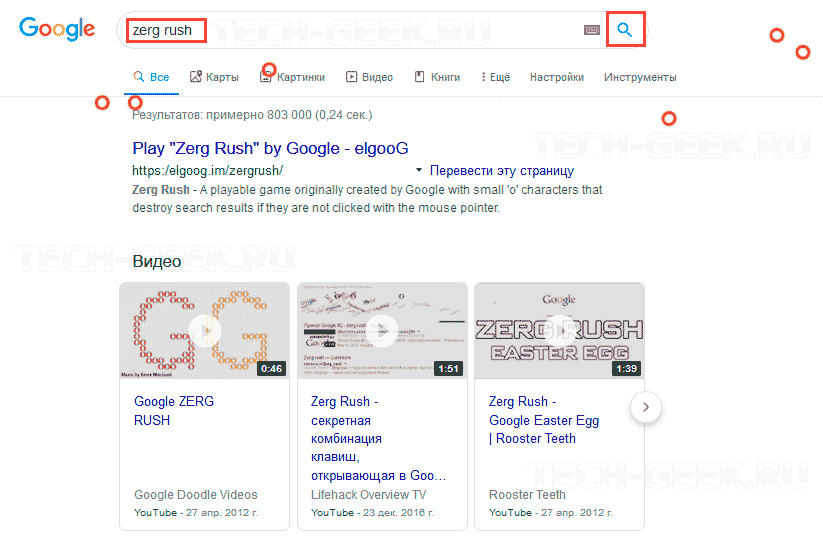Expand dropdown arrow next to elgoog URL
The height and width of the screenshot is (538, 823).
coord(418,171)
